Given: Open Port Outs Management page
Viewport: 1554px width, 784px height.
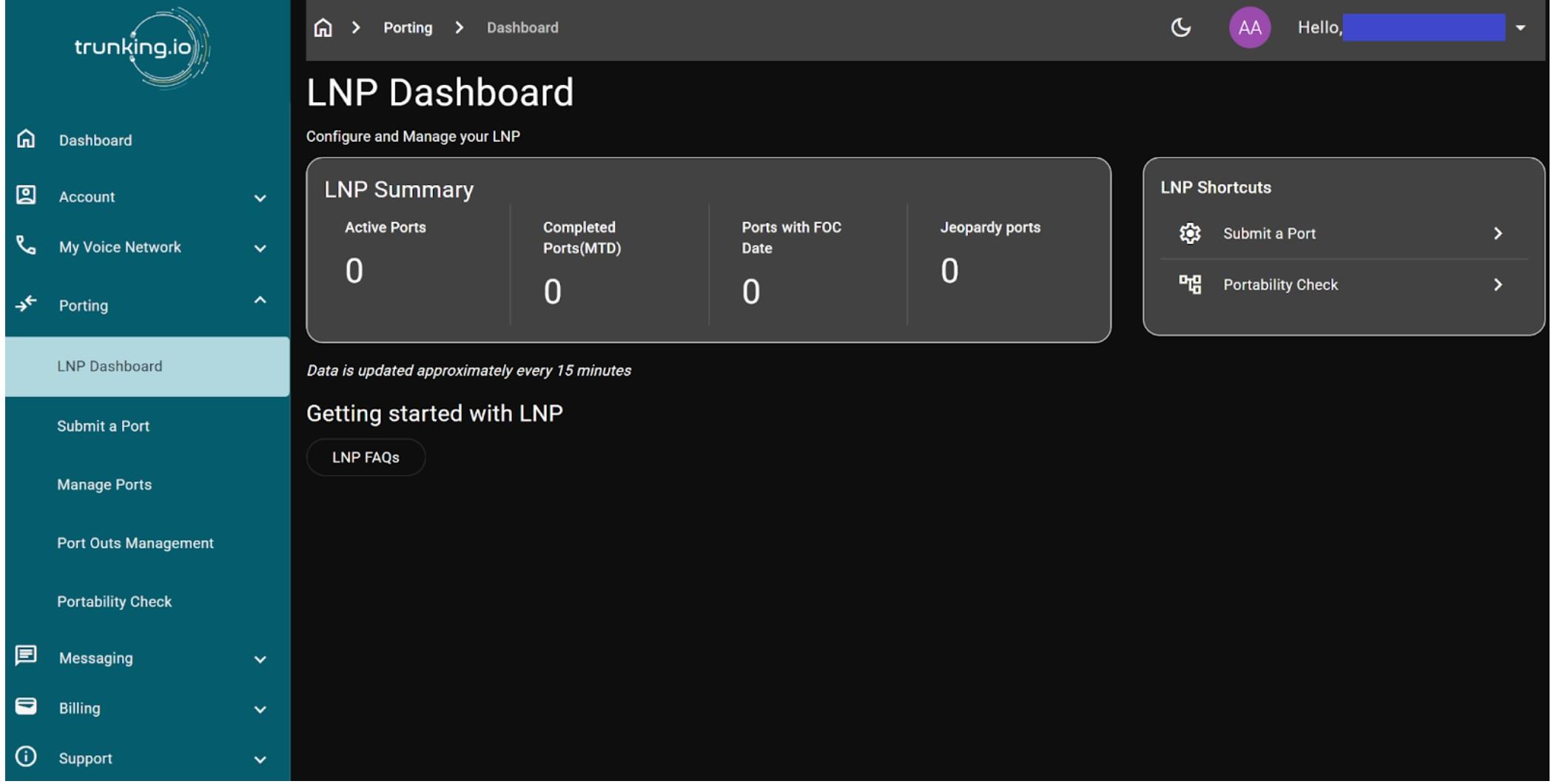Looking at the screenshot, I should tap(135, 544).
